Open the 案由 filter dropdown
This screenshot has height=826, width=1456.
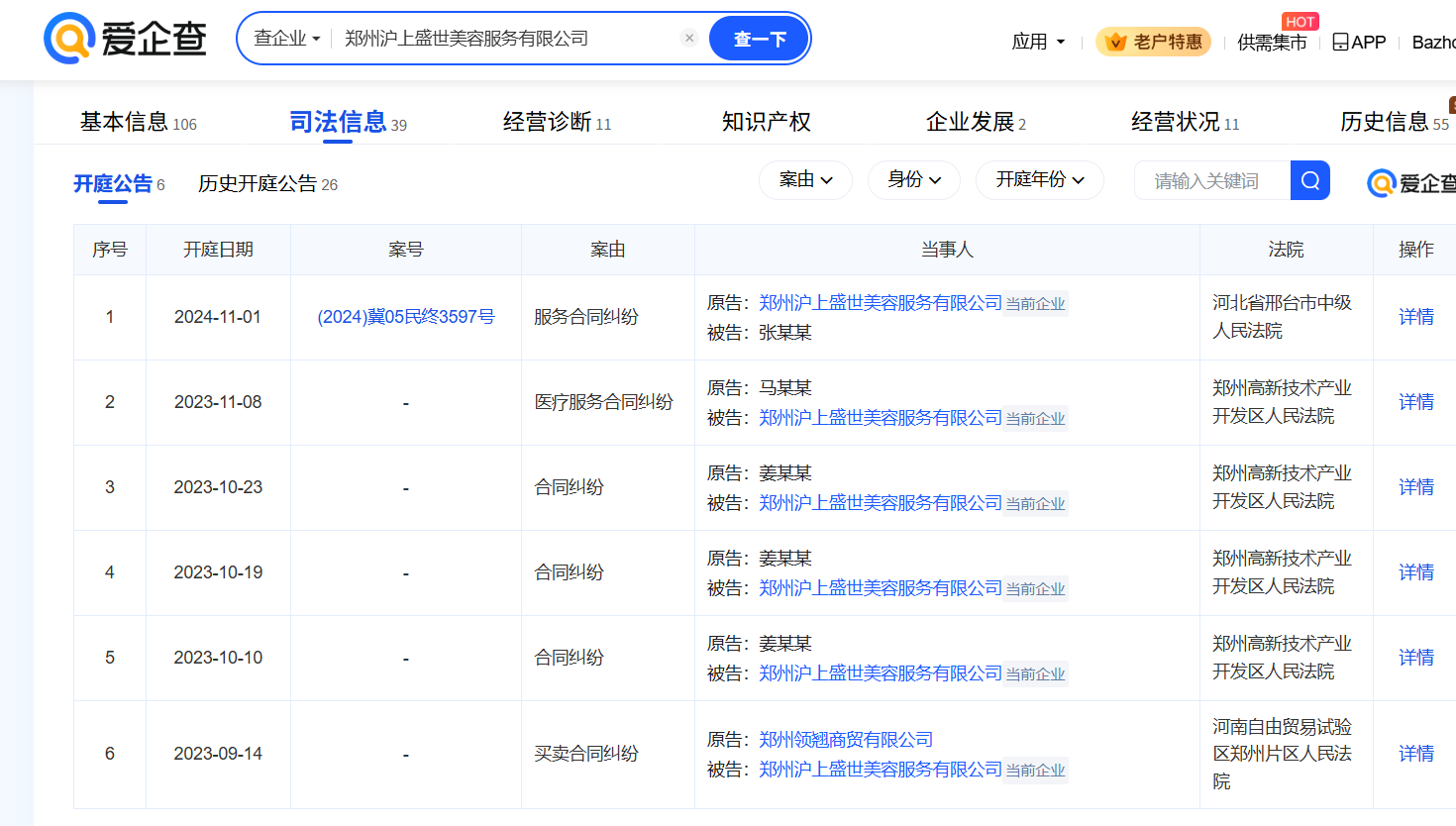tap(805, 180)
